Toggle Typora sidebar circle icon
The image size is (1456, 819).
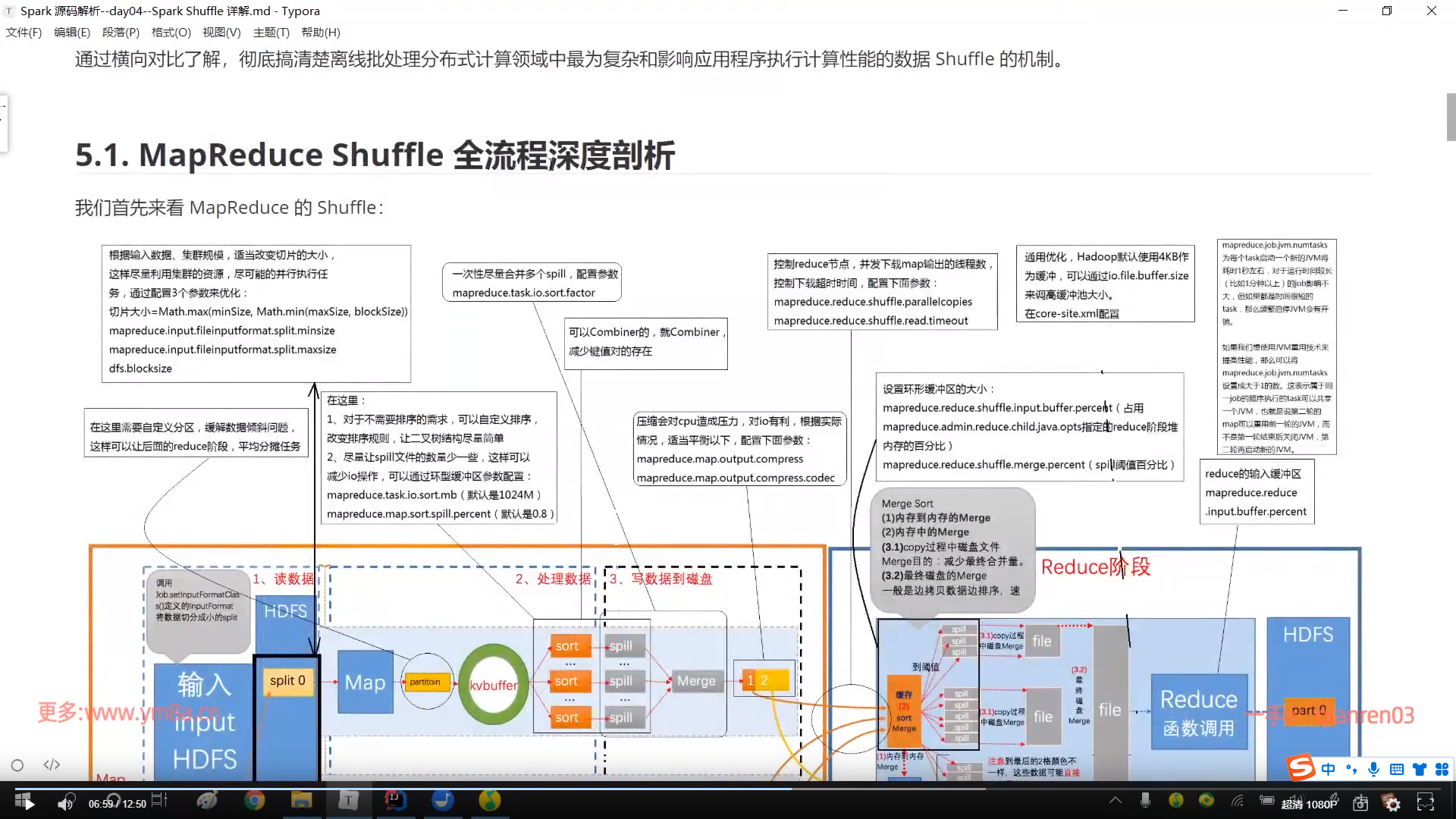point(17,765)
